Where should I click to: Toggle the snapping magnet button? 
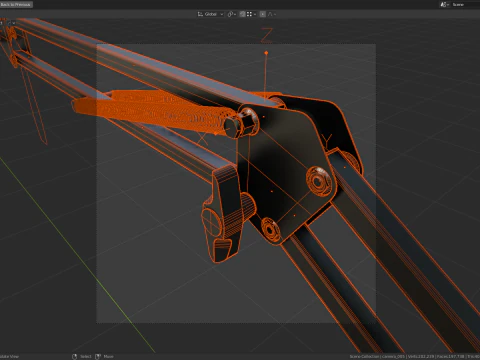coord(243,14)
